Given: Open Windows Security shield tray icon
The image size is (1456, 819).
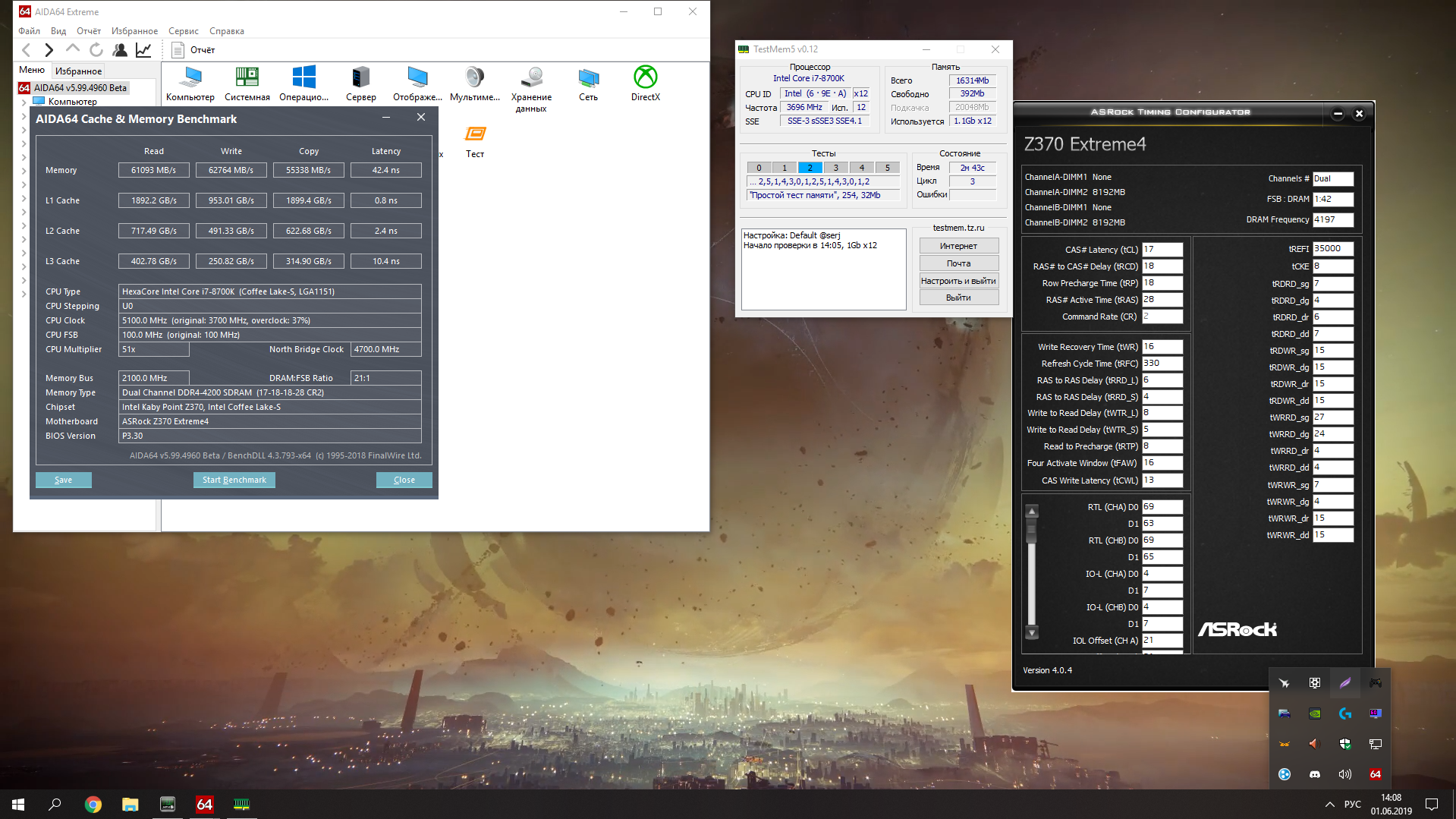Looking at the screenshot, I should (1345, 744).
